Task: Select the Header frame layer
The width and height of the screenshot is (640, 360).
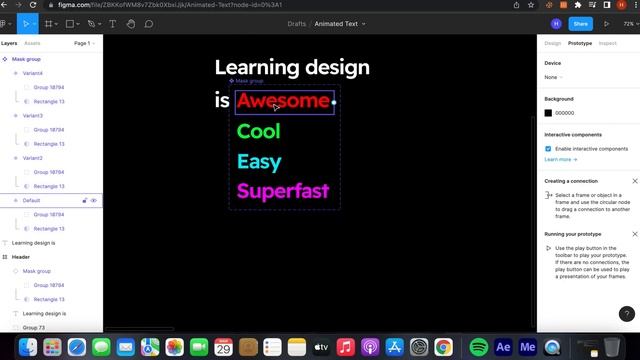Action: (x=20, y=257)
